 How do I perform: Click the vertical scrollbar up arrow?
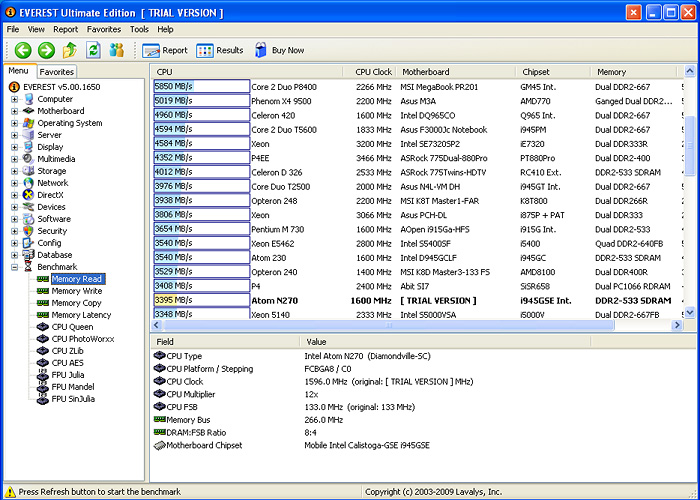pyautogui.click(x=690, y=71)
